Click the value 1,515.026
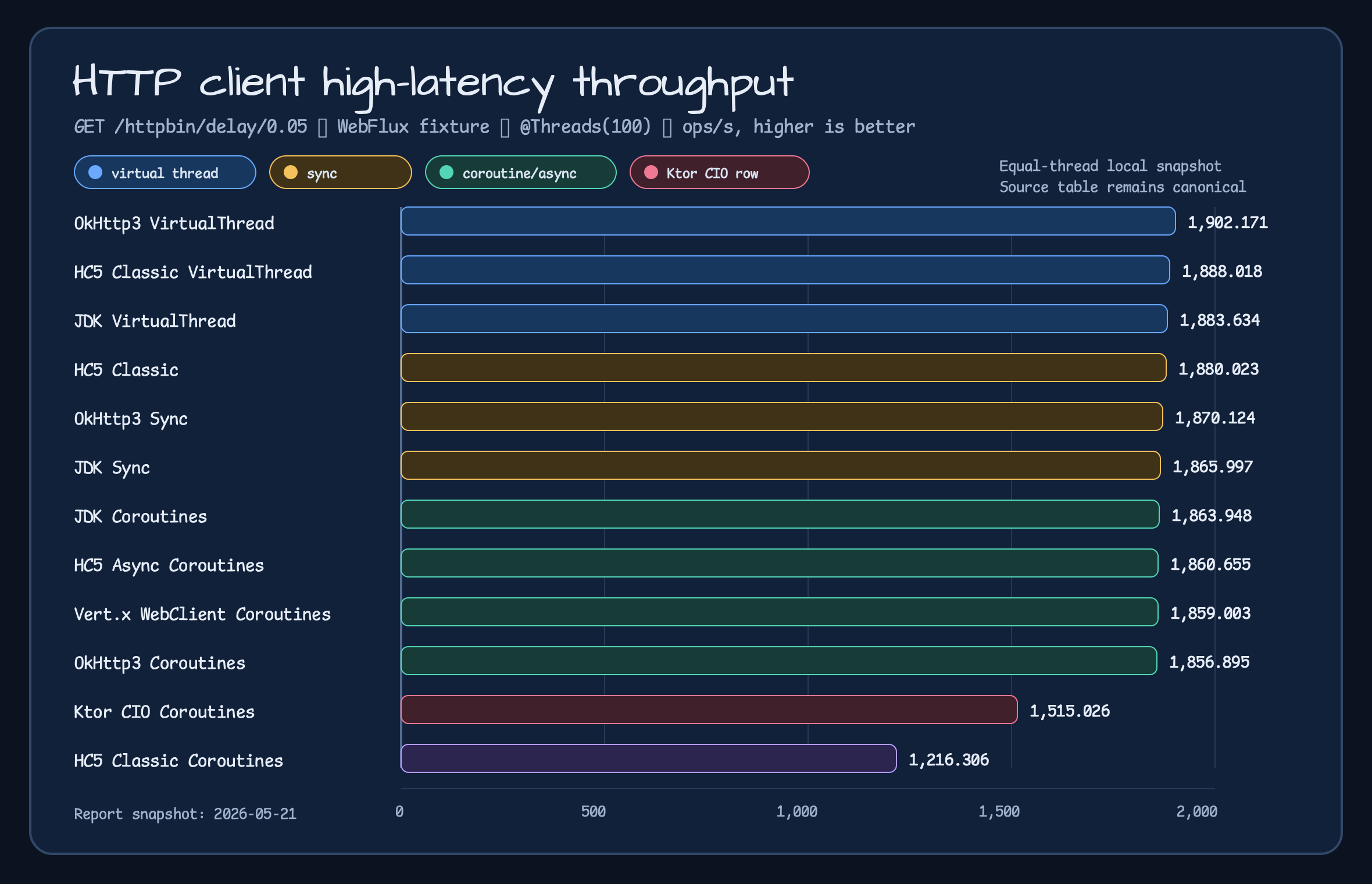1372x884 pixels. 1070,711
